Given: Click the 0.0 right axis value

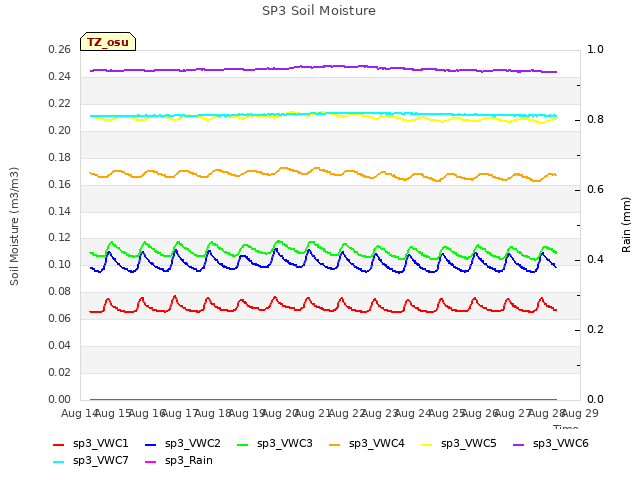Looking at the screenshot, I should pyautogui.click(x=595, y=399).
